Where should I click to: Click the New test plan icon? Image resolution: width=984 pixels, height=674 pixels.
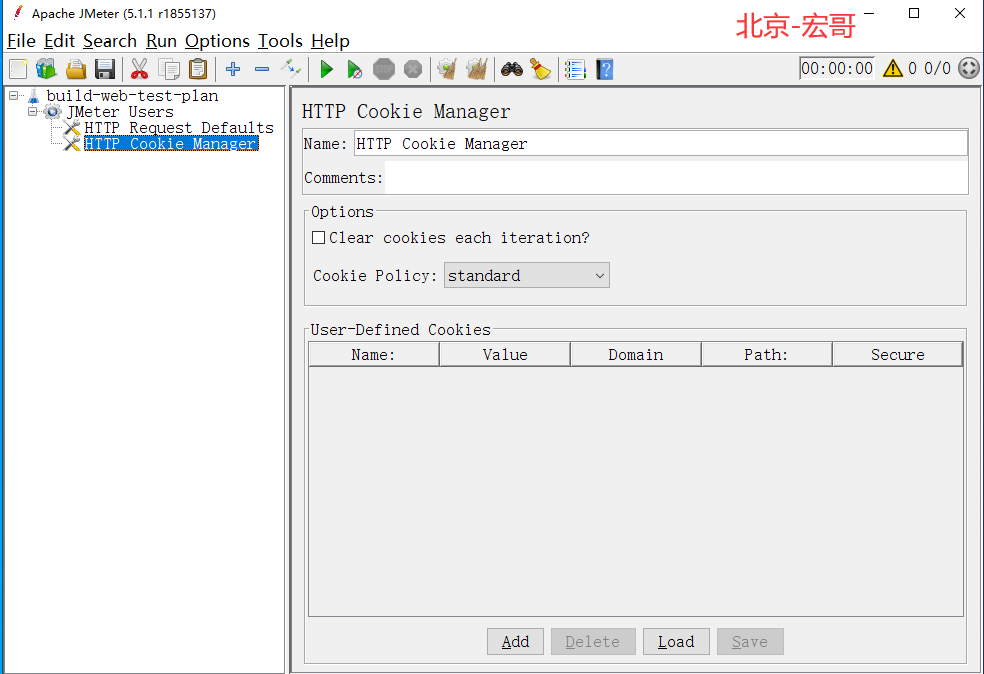[18, 69]
